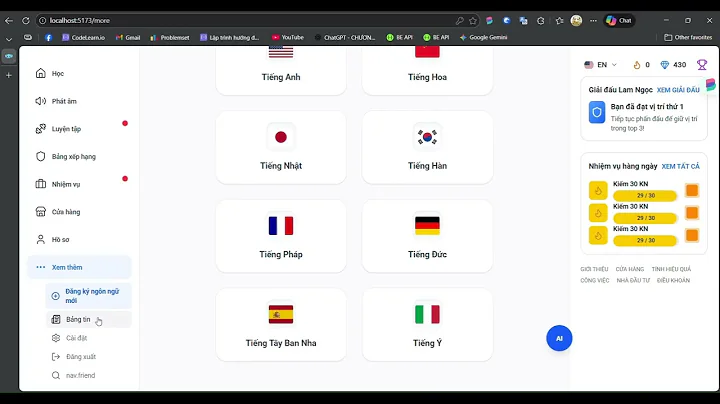Click the logout arrow icon

click(x=56, y=357)
